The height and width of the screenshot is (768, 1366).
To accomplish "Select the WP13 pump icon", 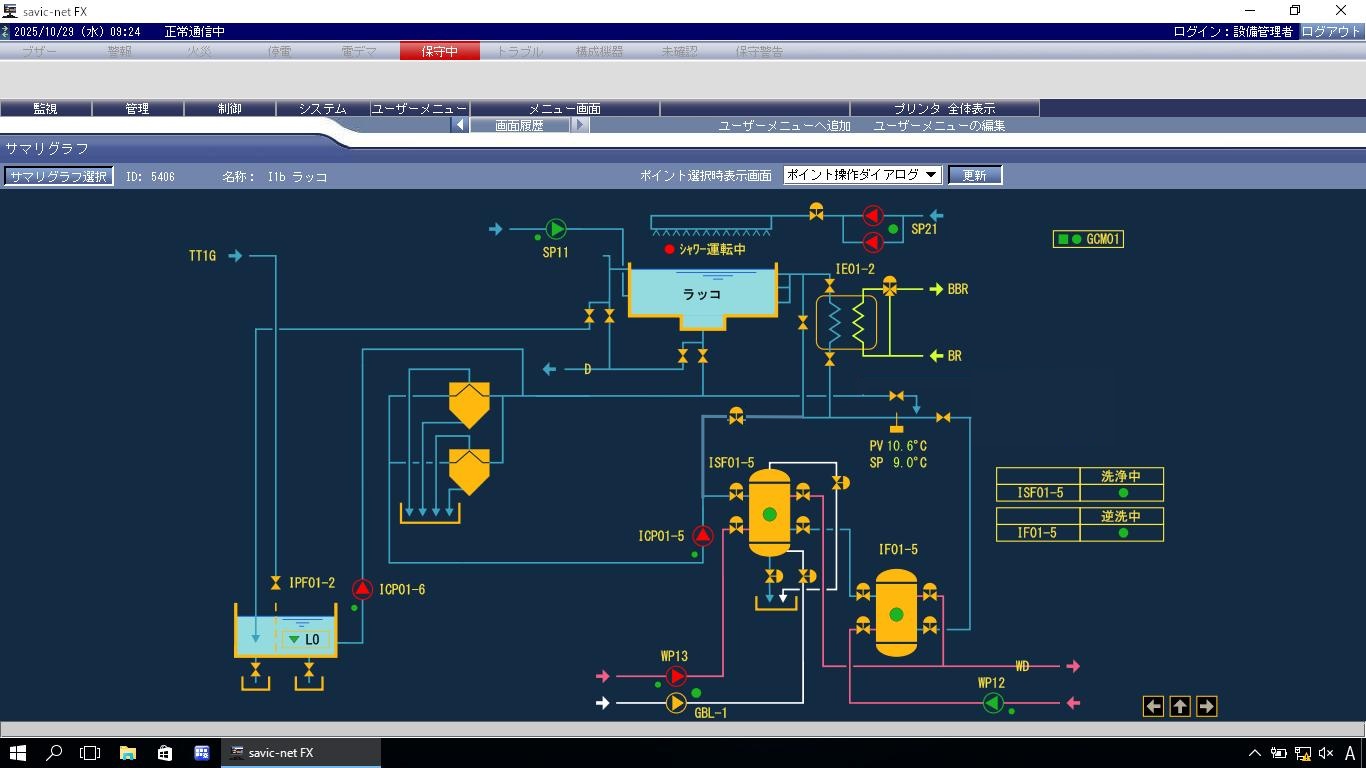I will pos(676,677).
